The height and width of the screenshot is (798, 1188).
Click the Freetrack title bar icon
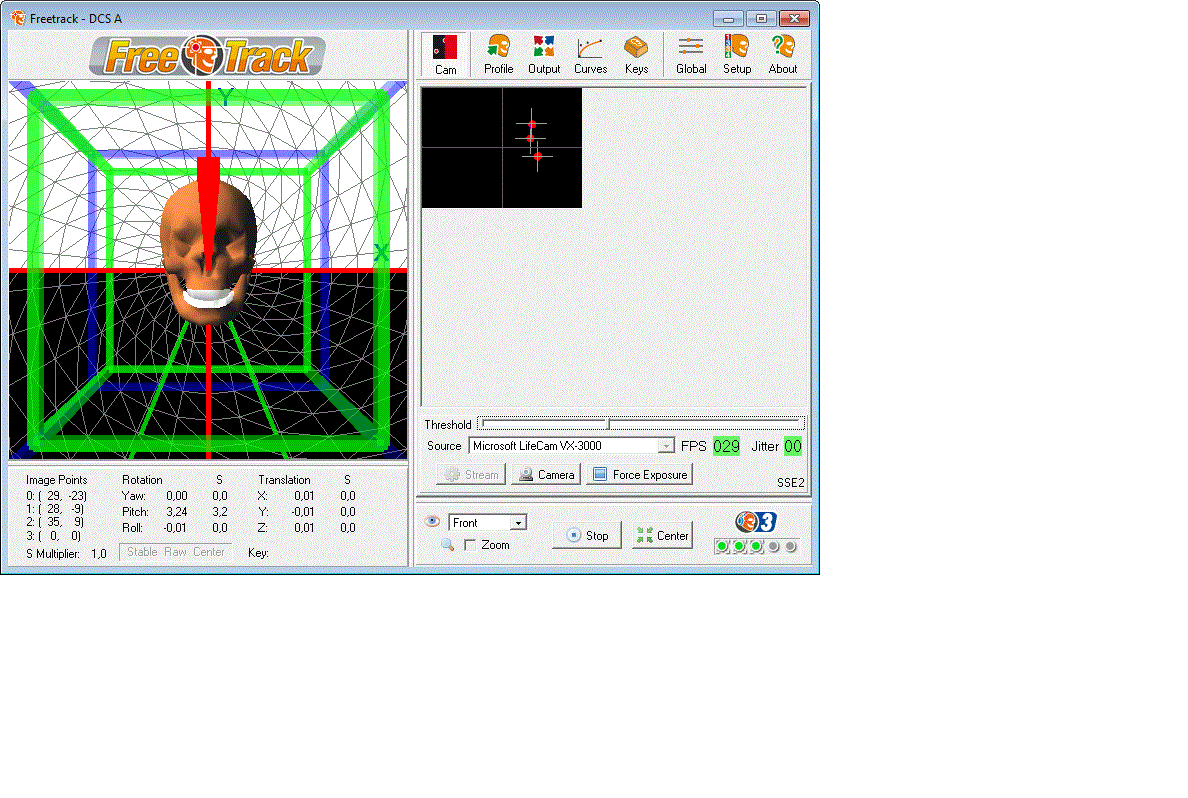[x=18, y=18]
